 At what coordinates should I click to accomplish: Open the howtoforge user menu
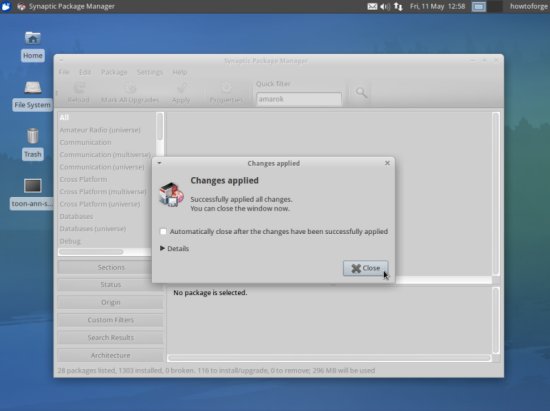pos(529,6)
